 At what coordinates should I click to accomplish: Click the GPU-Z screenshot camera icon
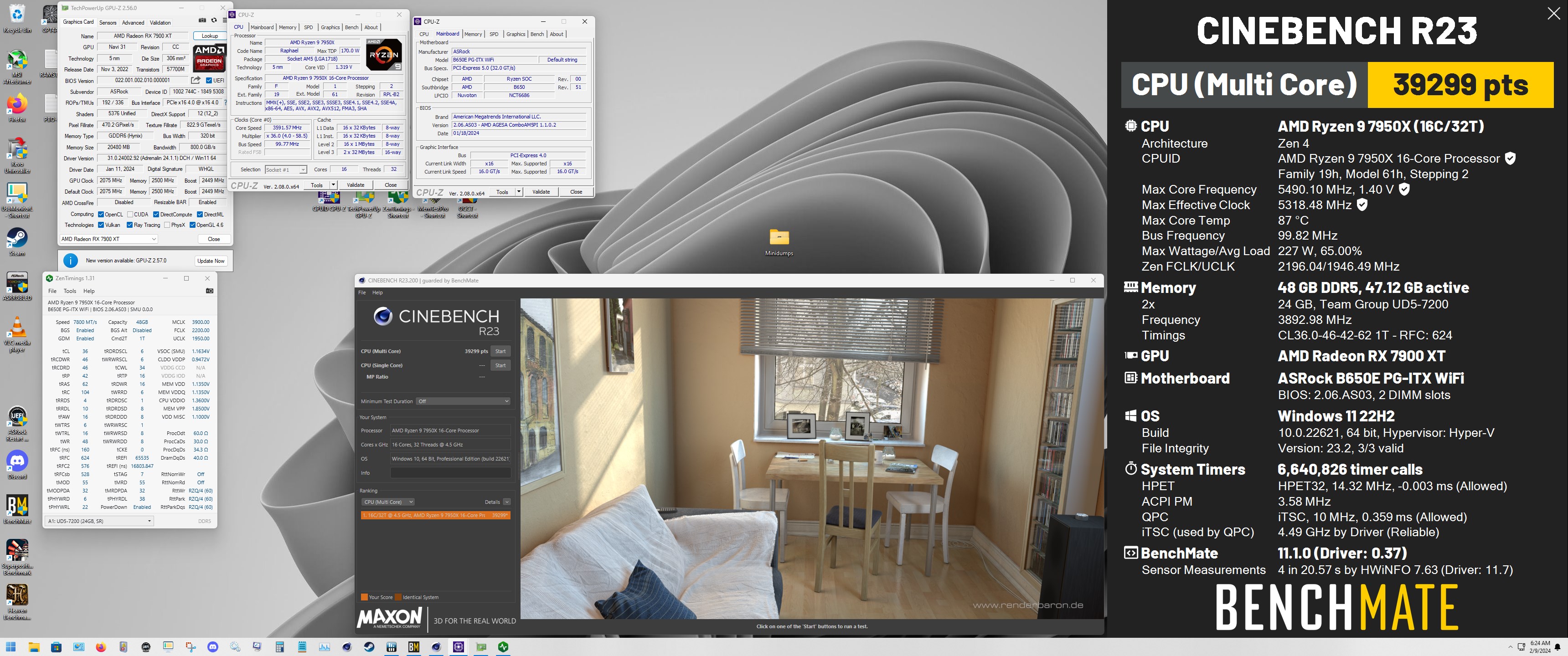(x=203, y=20)
